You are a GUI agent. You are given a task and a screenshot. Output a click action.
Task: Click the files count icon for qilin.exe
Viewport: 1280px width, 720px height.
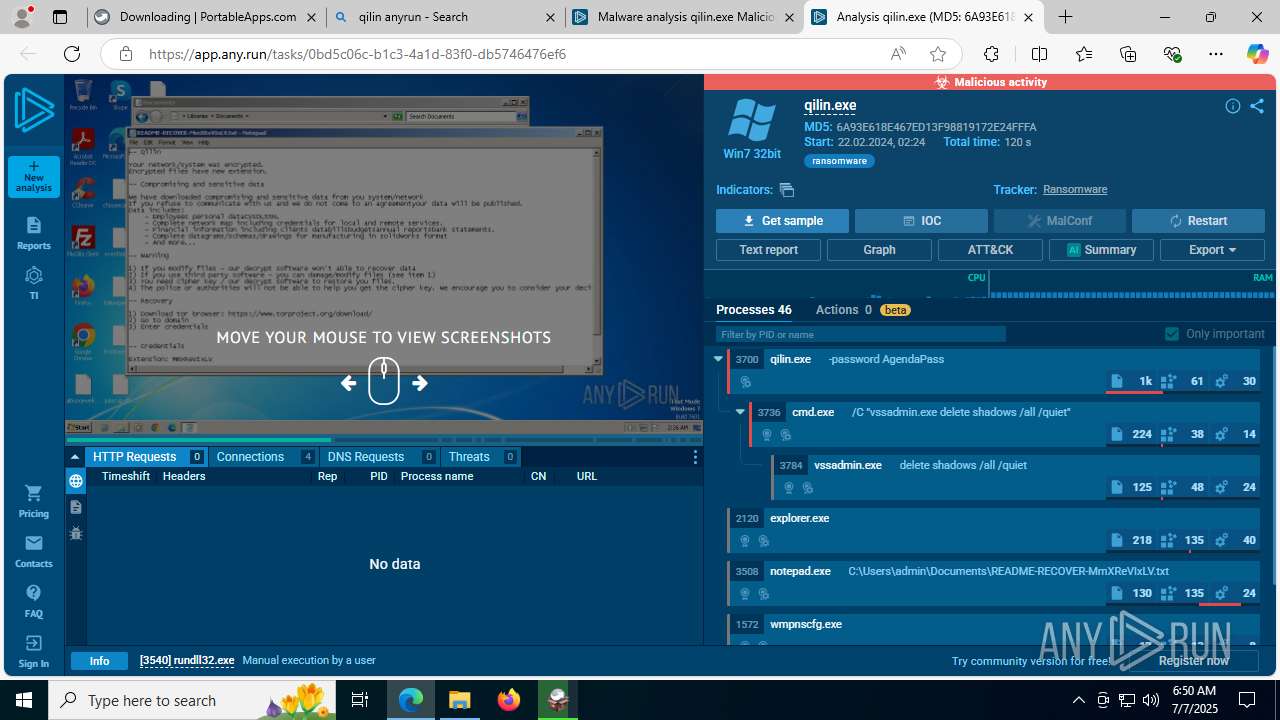[1117, 381]
